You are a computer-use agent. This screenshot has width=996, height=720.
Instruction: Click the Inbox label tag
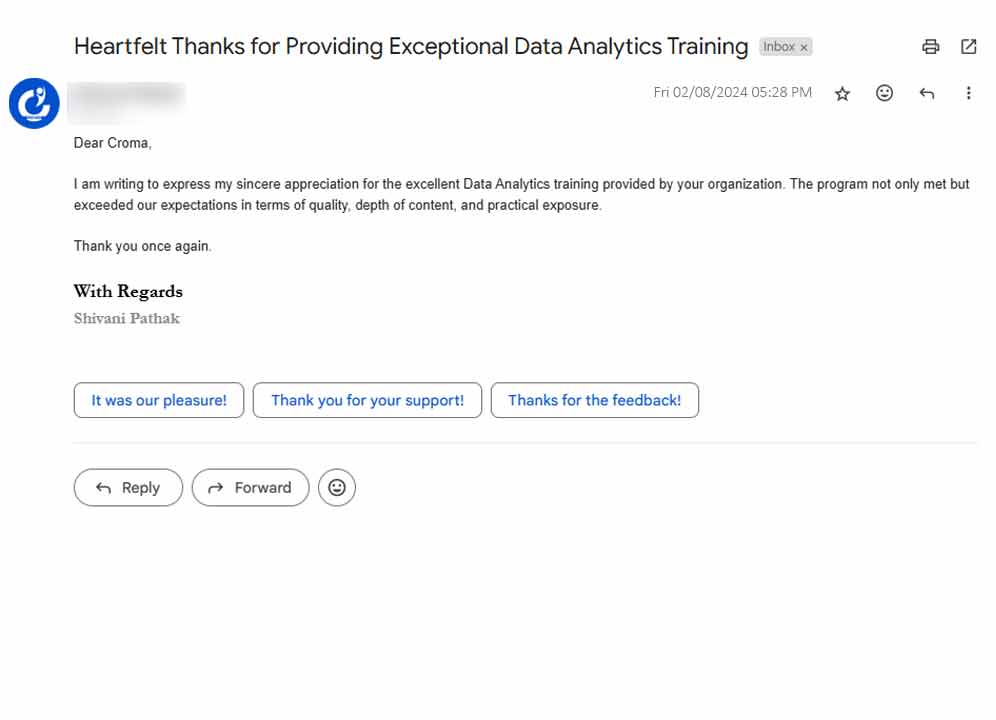pos(779,47)
